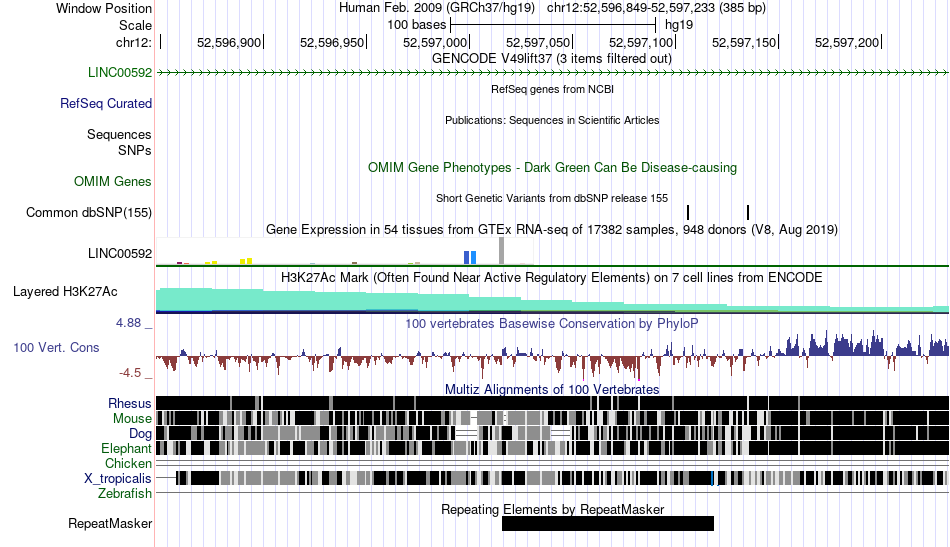Click the 52,596,900 ruler position

tap(229, 42)
